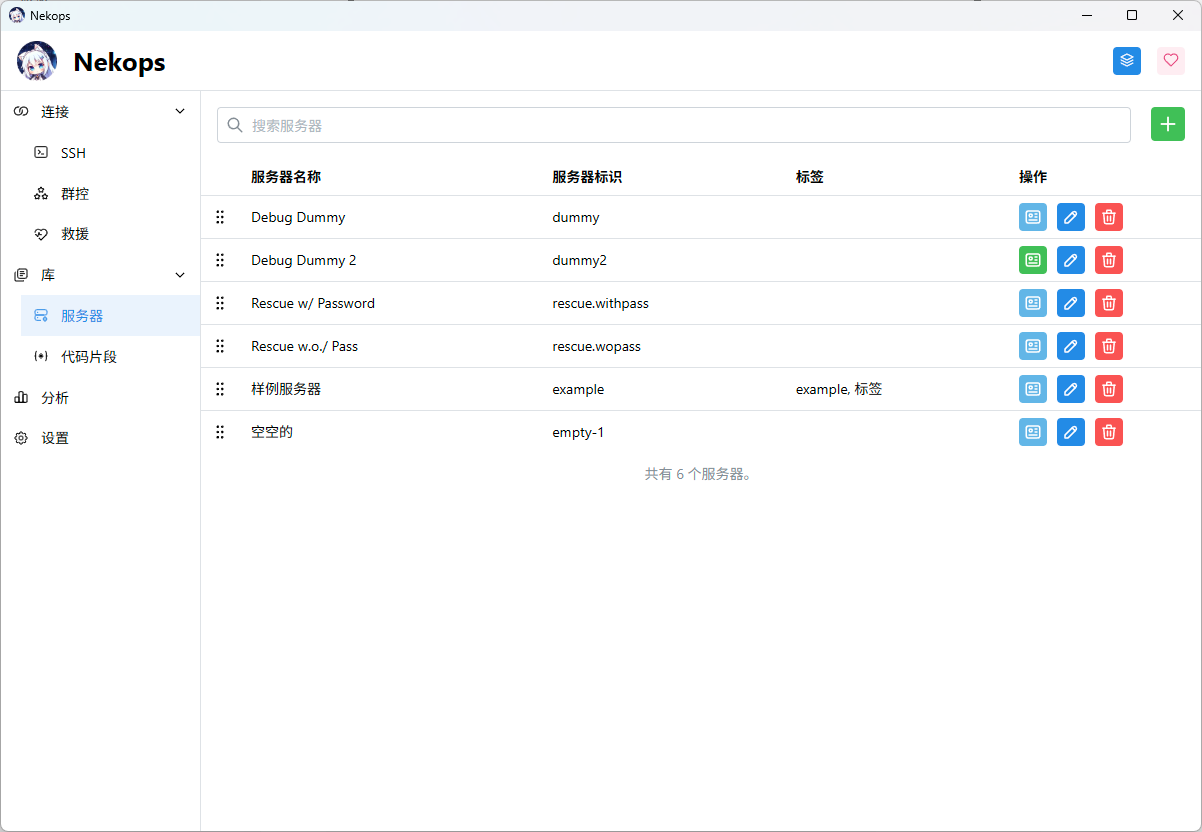Open the 分析 analysis section
This screenshot has width=1202, height=832.
pyautogui.click(x=55, y=398)
